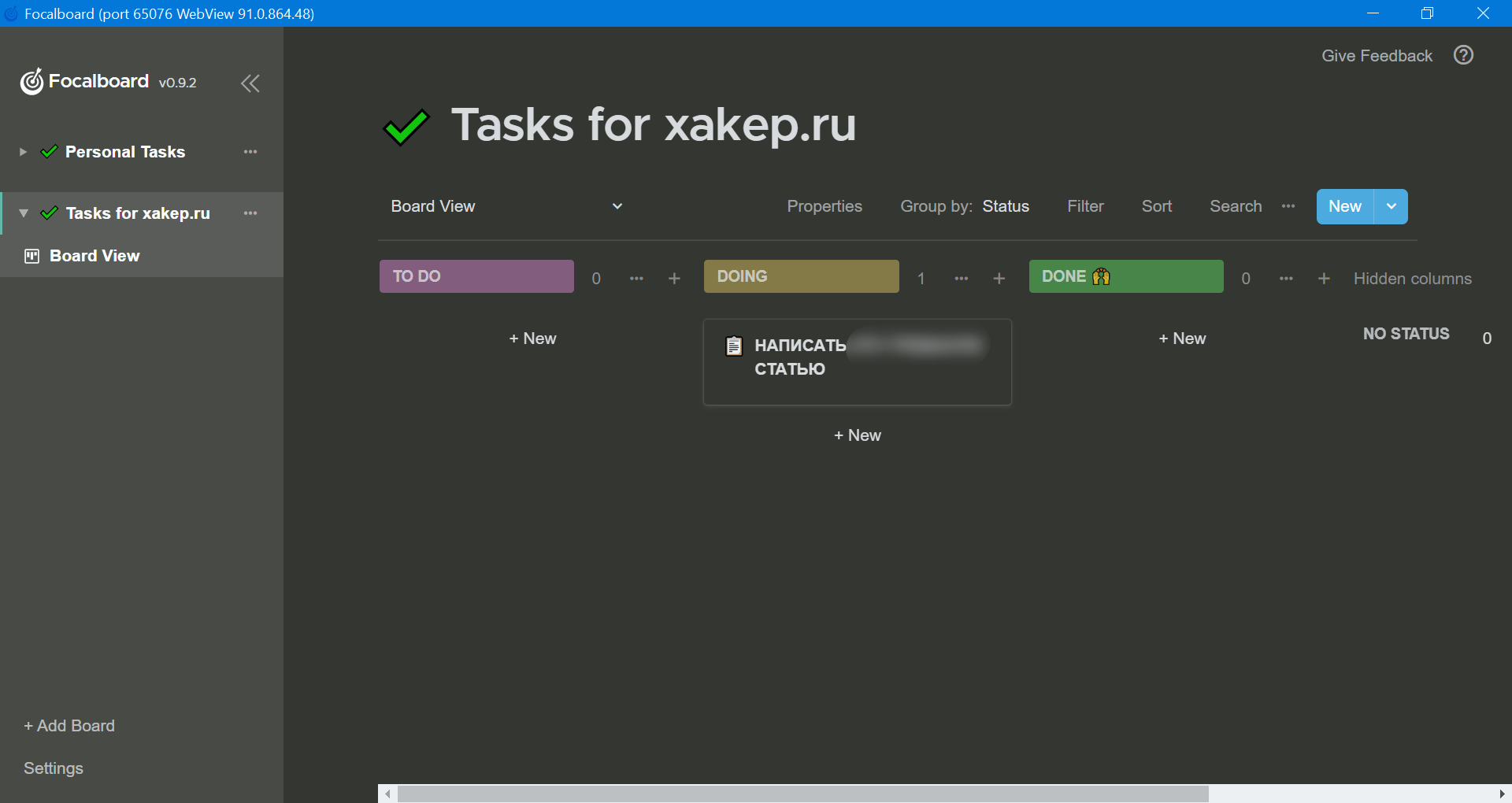Click Give Feedback link
1512x803 pixels.
(1377, 56)
